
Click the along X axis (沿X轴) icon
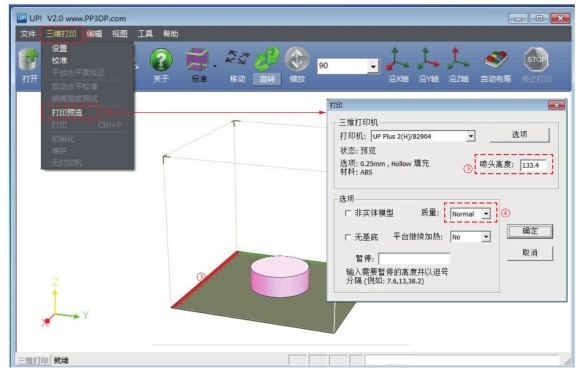pos(398,59)
